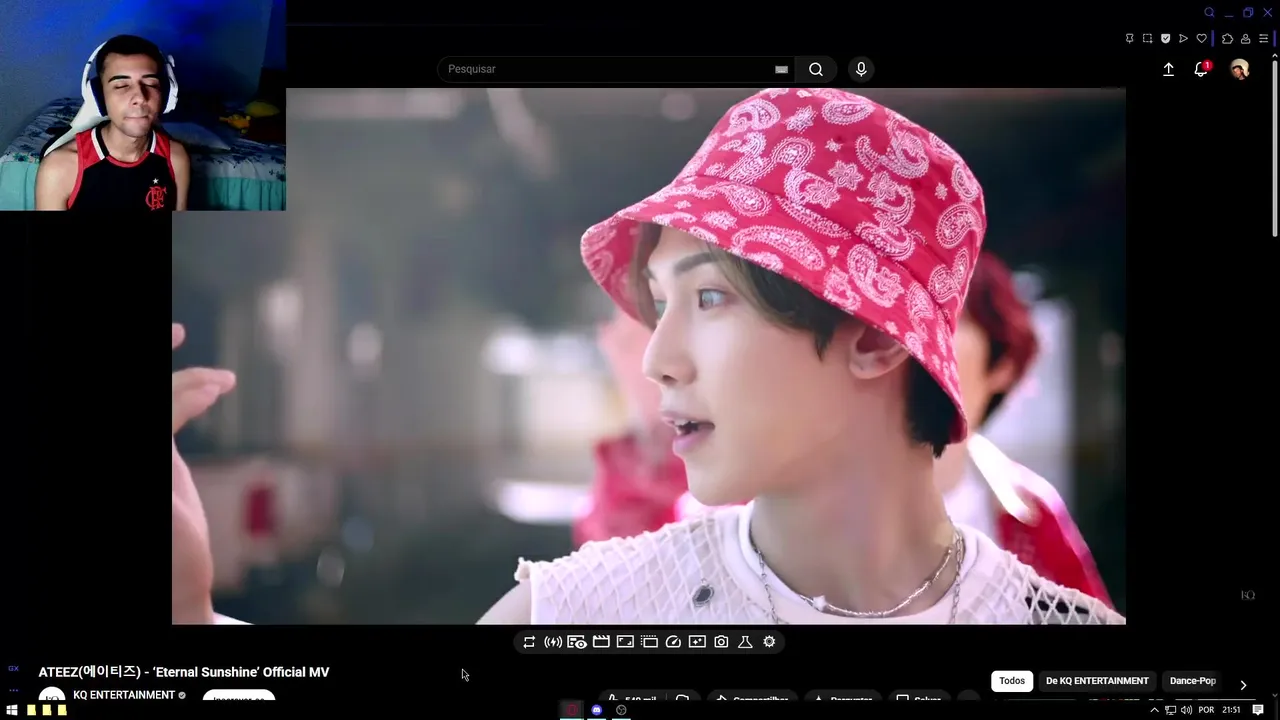This screenshot has width=1280, height=720.
Task: Click the heart bookmarks icon
Action: pyautogui.click(x=1201, y=39)
